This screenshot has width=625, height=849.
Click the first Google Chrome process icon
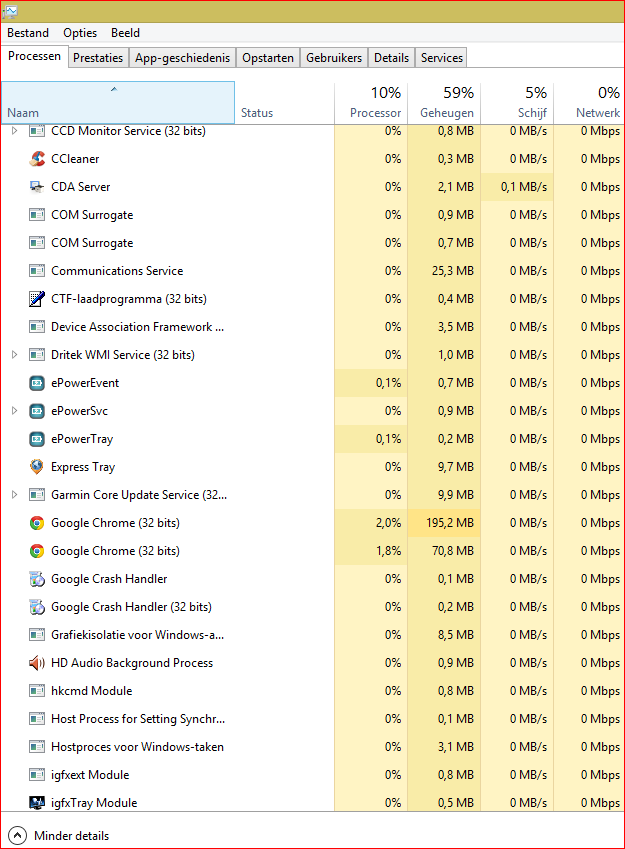pyautogui.click(x=37, y=523)
